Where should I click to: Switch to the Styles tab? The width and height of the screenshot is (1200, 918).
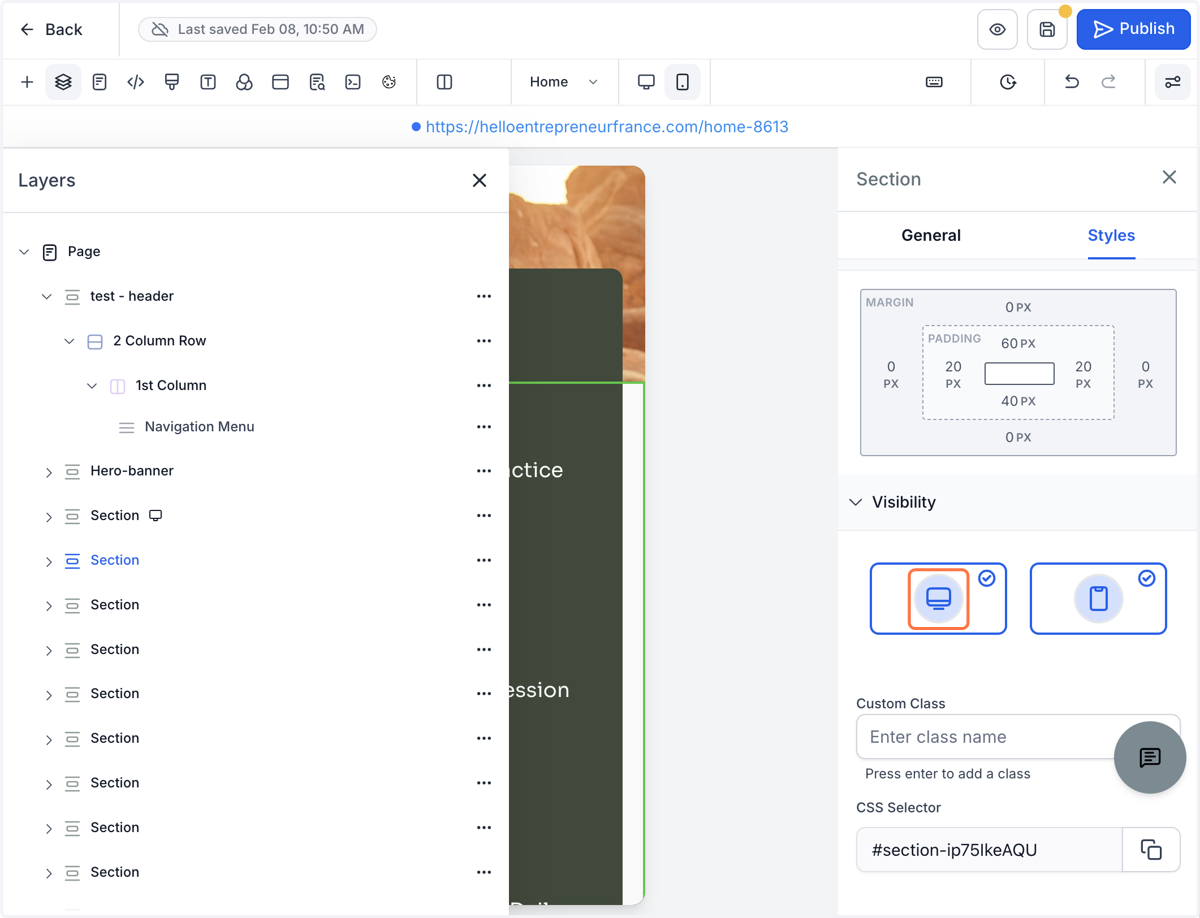point(1111,235)
